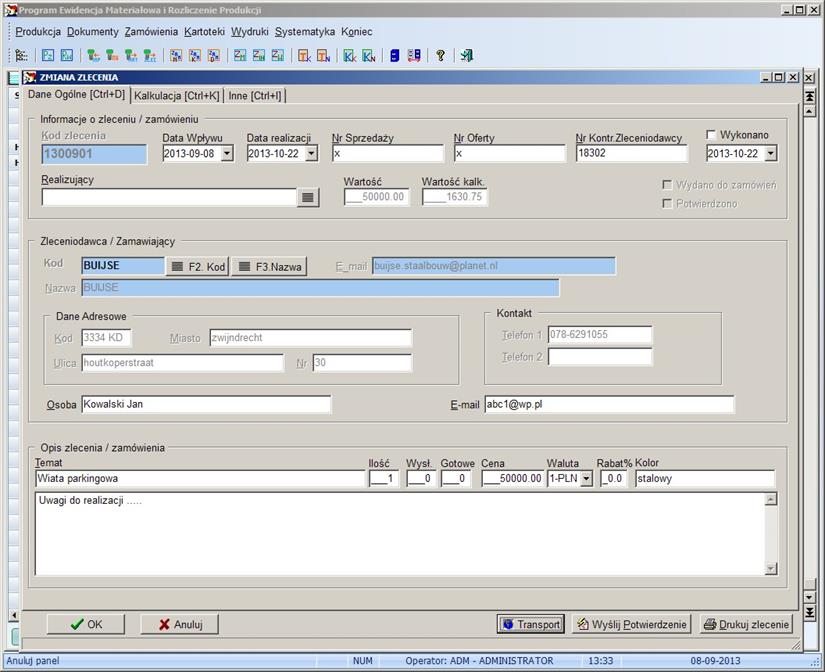Switch to the Kalkulacja tab
Screen dimensions: 825x672
click(x=177, y=96)
